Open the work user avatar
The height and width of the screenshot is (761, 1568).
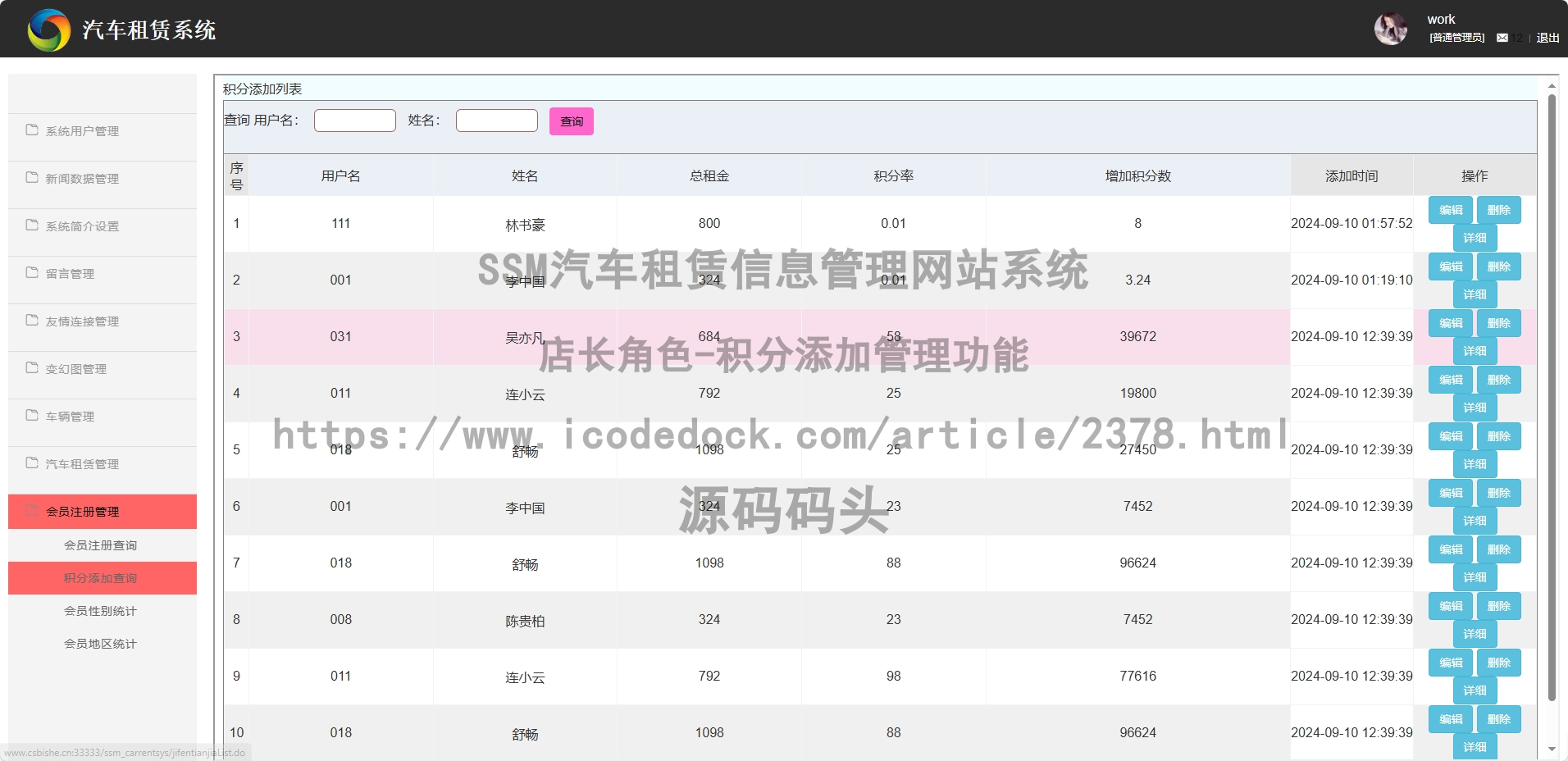[x=1391, y=29]
